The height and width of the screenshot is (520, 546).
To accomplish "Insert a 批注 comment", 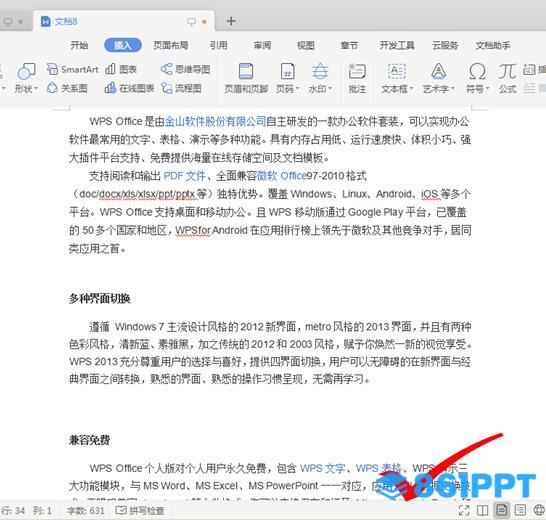I will tap(357, 78).
